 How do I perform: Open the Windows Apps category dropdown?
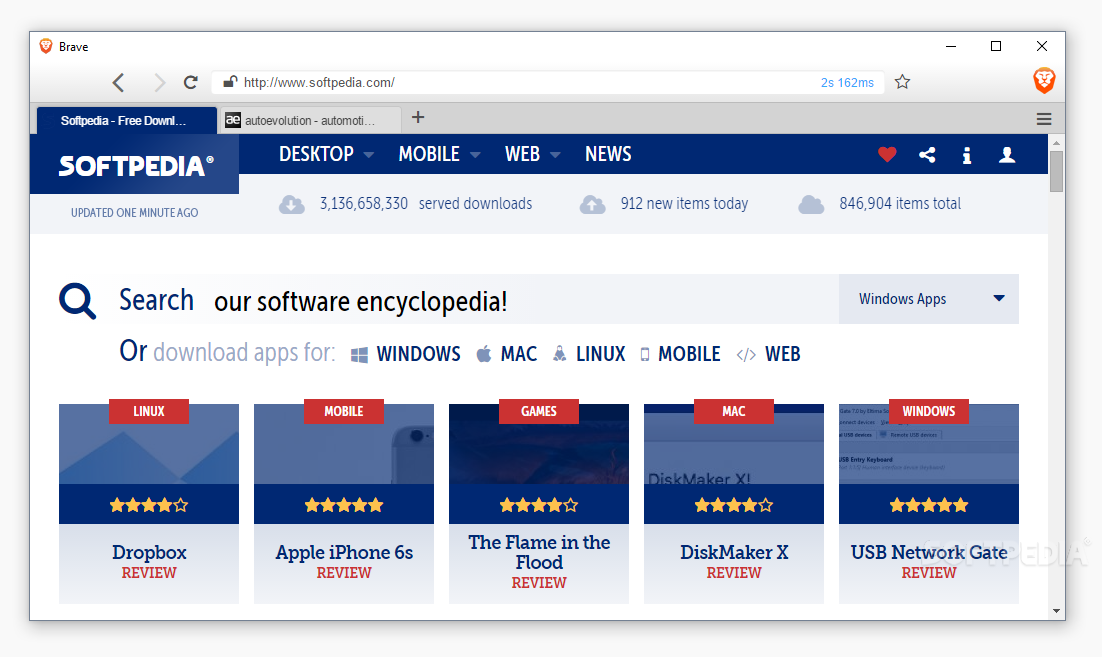(x=928, y=299)
